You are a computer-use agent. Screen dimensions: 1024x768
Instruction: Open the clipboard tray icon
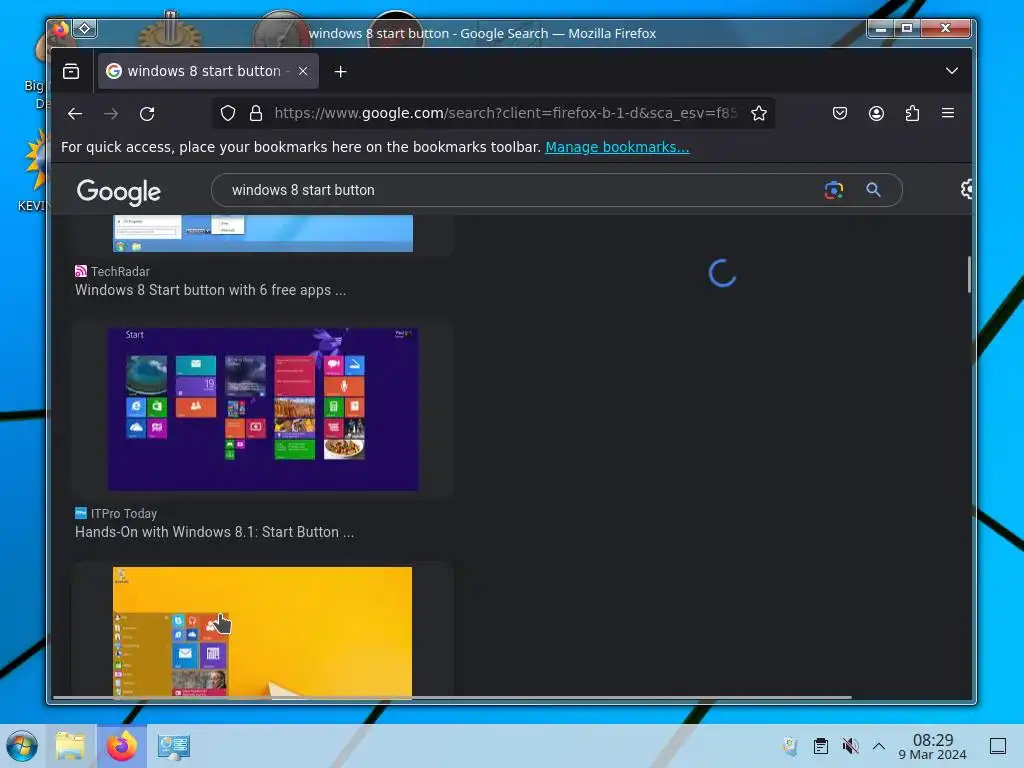820,746
